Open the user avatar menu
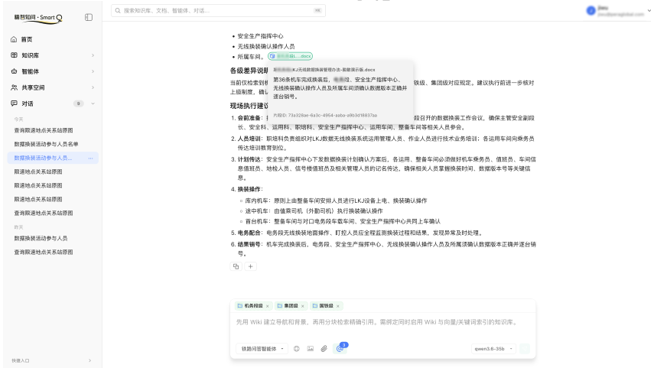This screenshot has width=651, height=372. (x=591, y=11)
